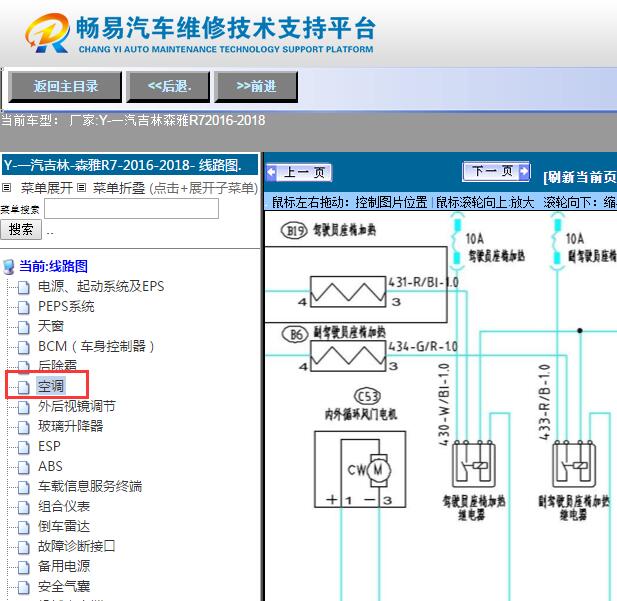Screen dimensions: 617x601
Task: Click the page icon beside ESP
Action: click(24, 448)
